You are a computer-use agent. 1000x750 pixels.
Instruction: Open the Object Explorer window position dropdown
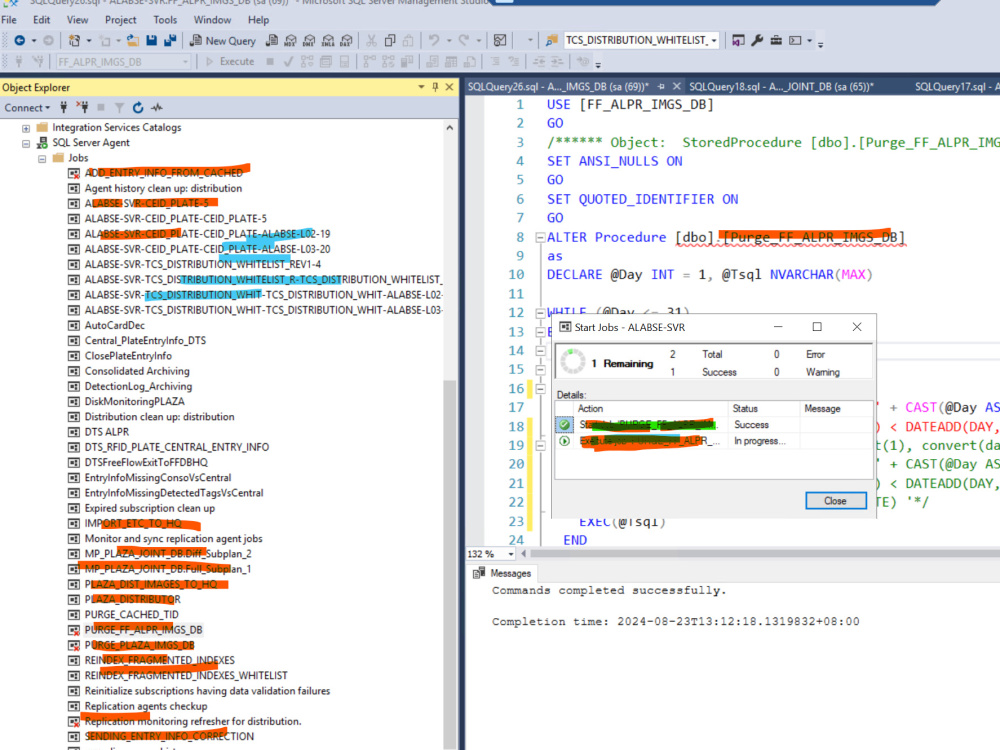[x=421, y=87]
